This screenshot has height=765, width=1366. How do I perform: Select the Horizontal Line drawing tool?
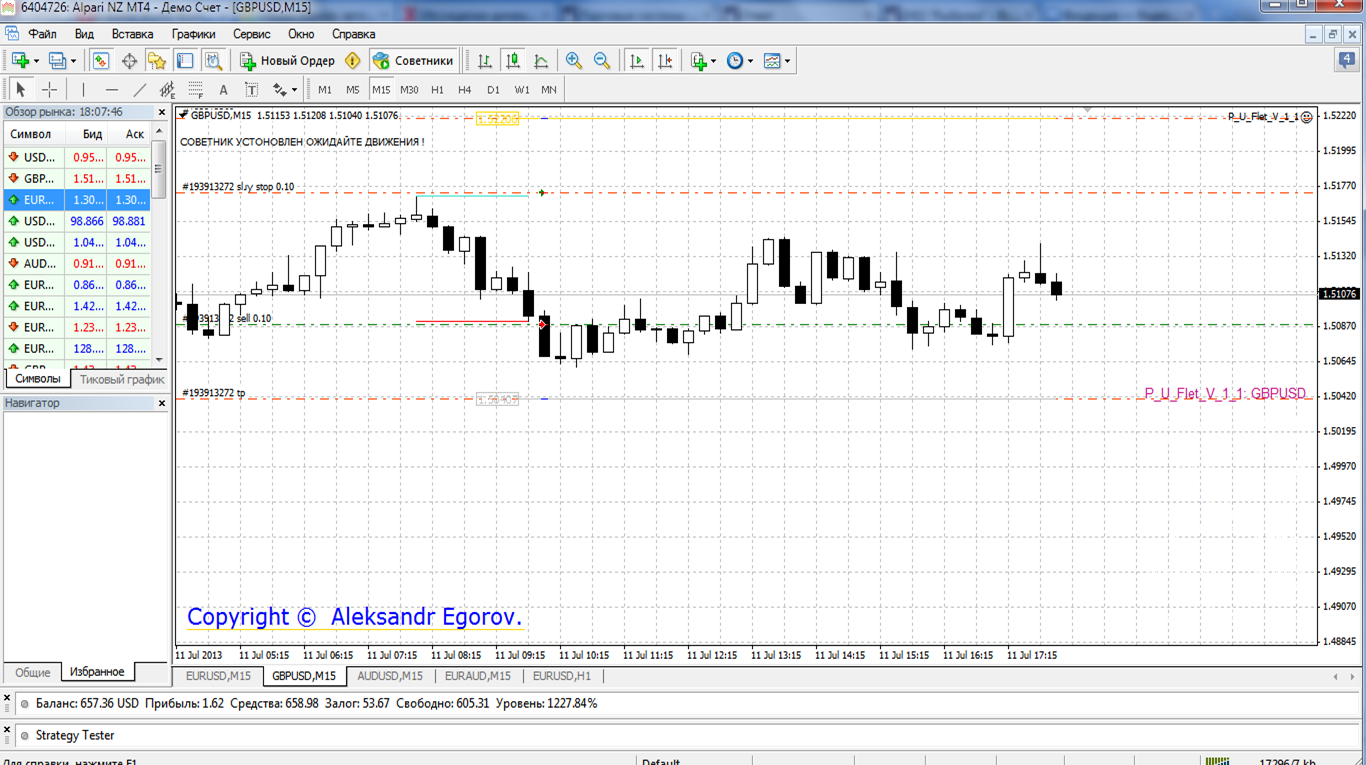pos(112,89)
